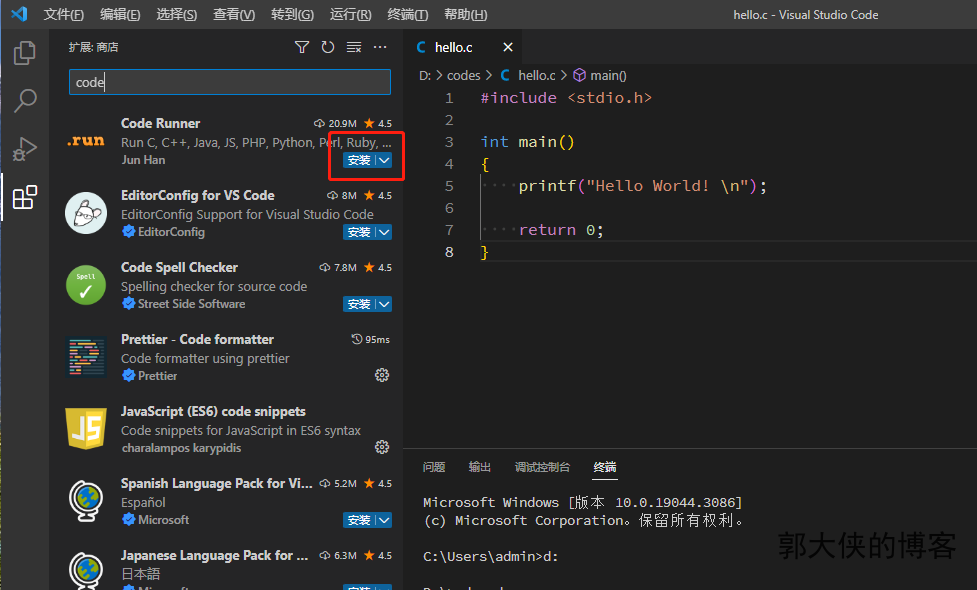Screen dimensions: 977x590
Task: Open extensions view more actions menu
Action: pyautogui.click(x=380, y=47)
